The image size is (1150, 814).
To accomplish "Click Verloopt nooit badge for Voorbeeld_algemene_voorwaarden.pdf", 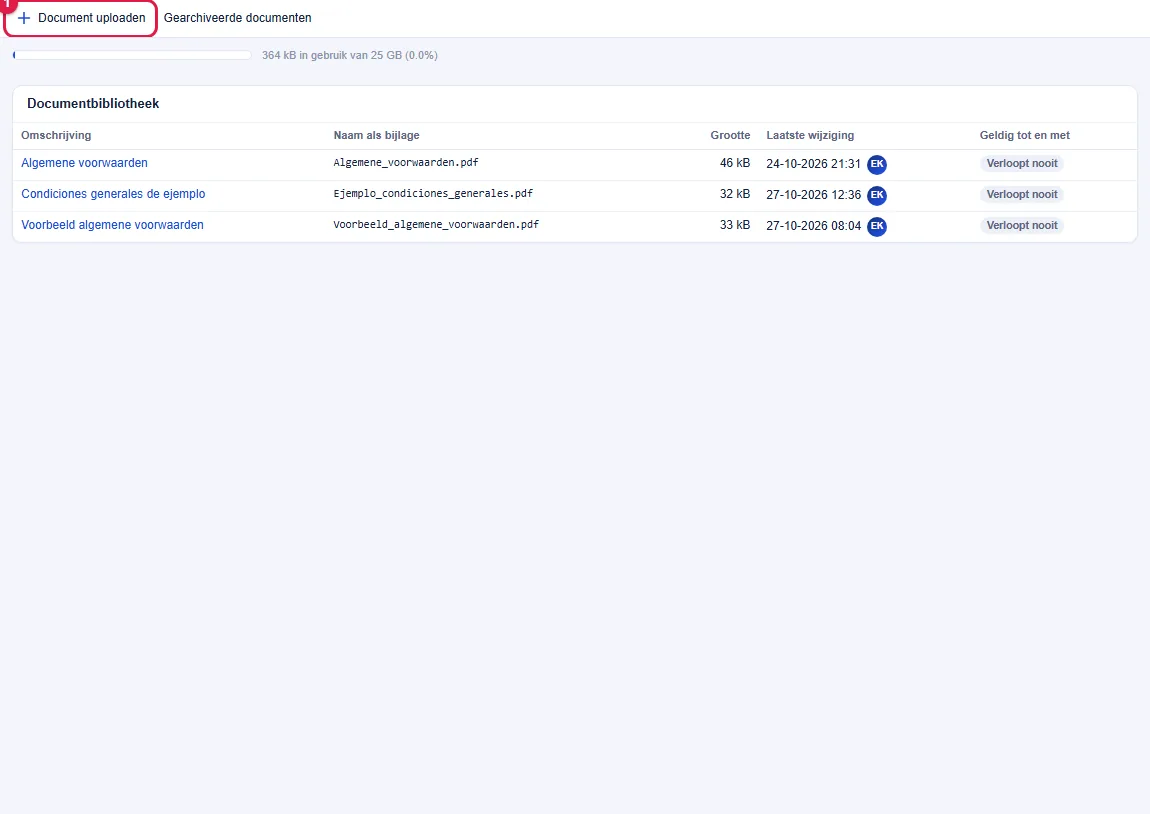I will [x=1022, y=225].
